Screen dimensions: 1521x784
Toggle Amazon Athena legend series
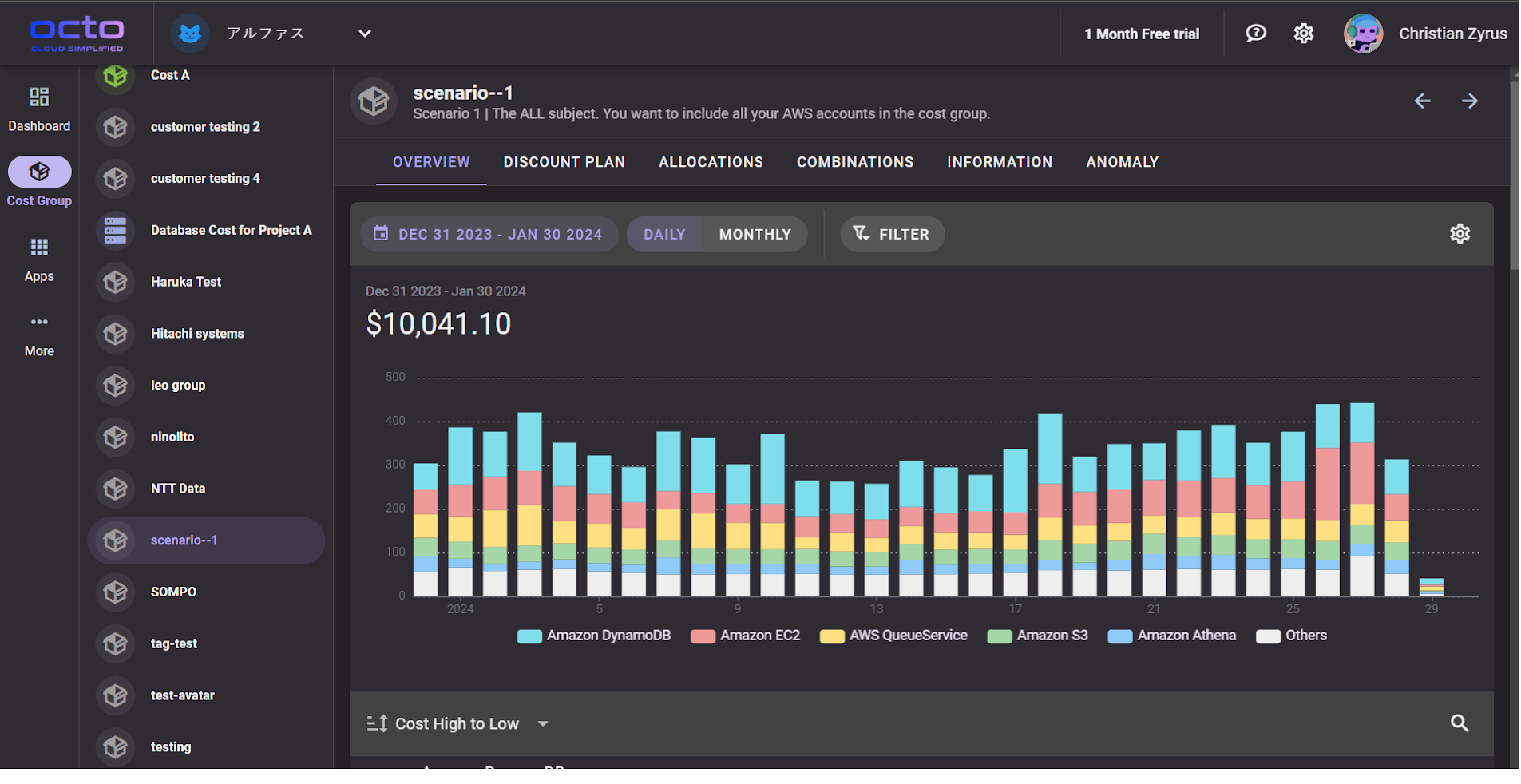pos(1172,636)
